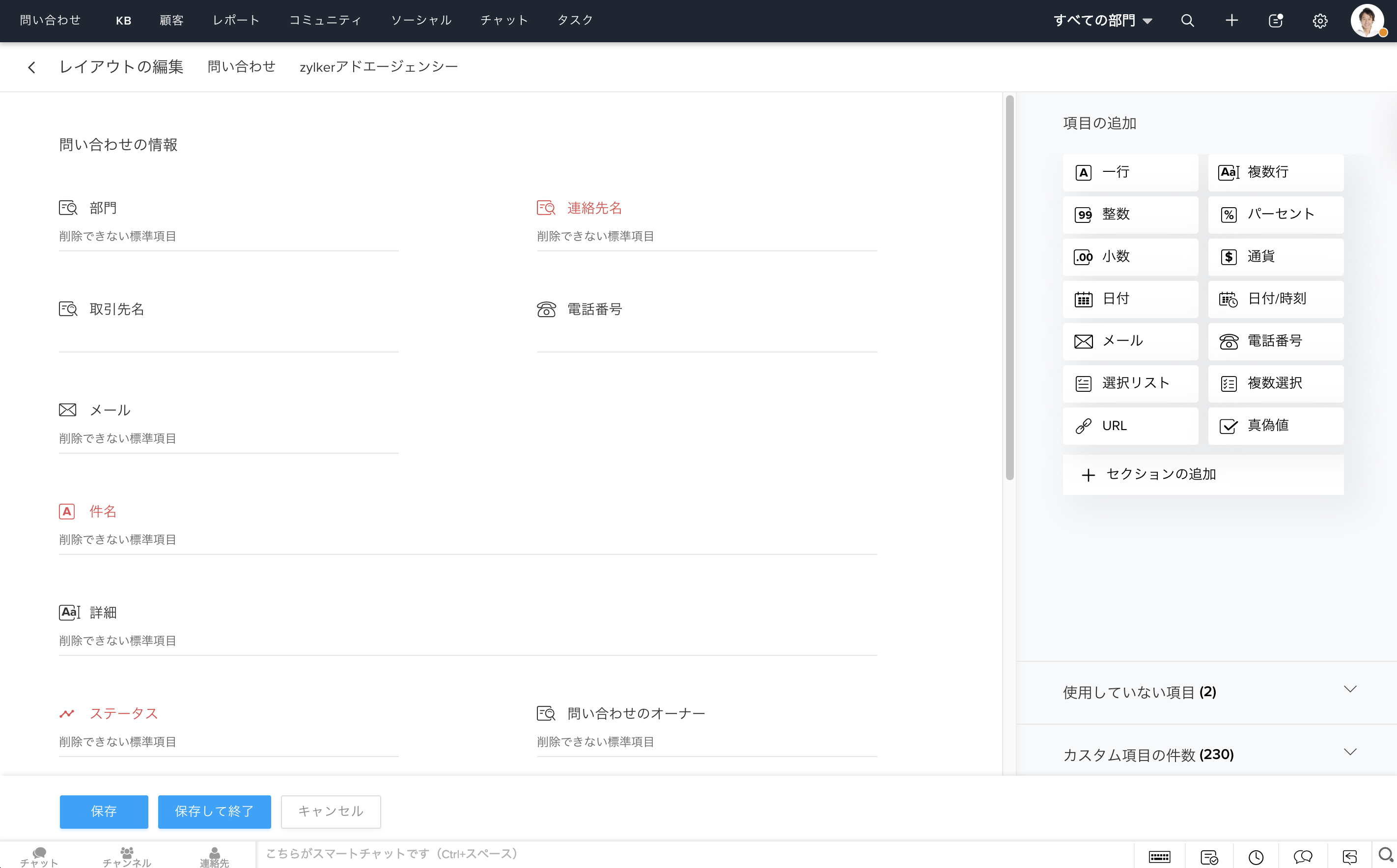
Task: Click the clock history icon in bottom bar
Action: (1256, 857)
